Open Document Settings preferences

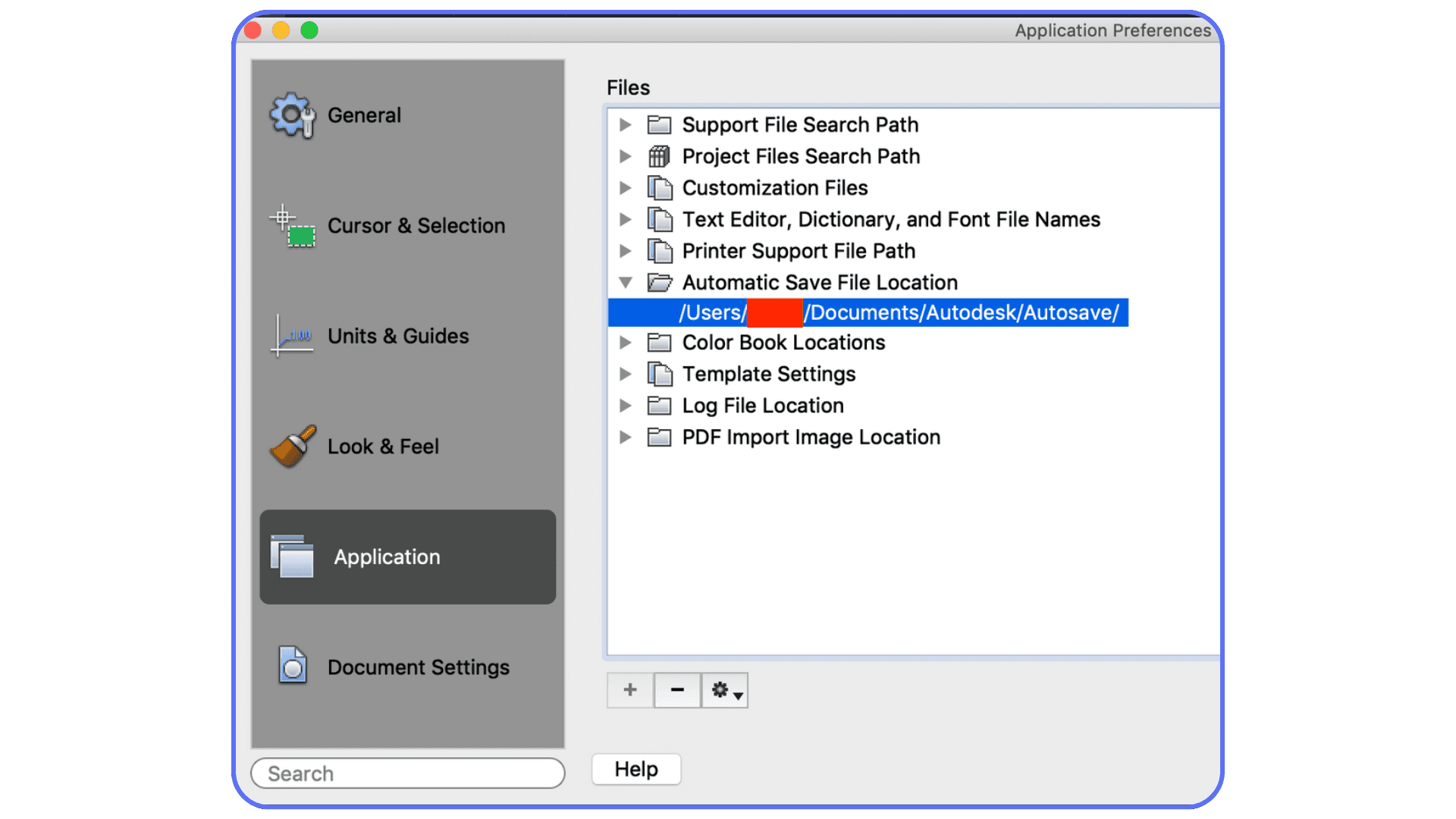coord(408,667)
